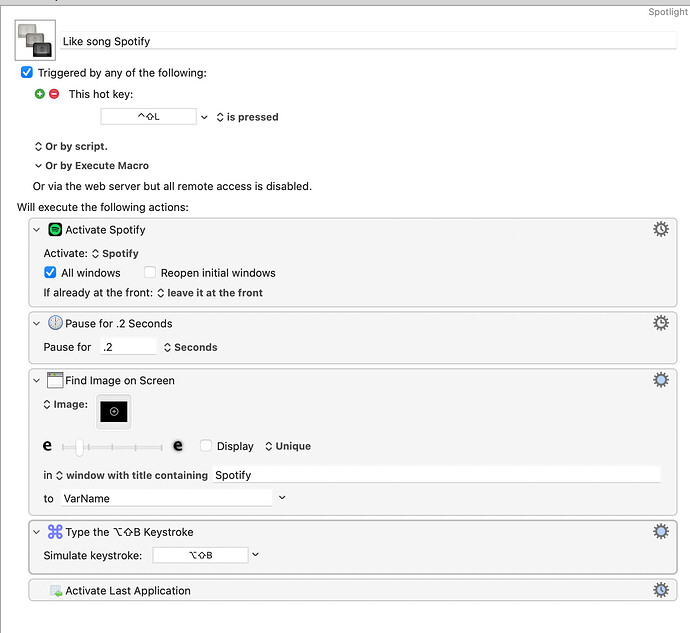Click the 'Or by script.' trigger option
This screenshot has height=633, width=690.
[x=71, y=146]
